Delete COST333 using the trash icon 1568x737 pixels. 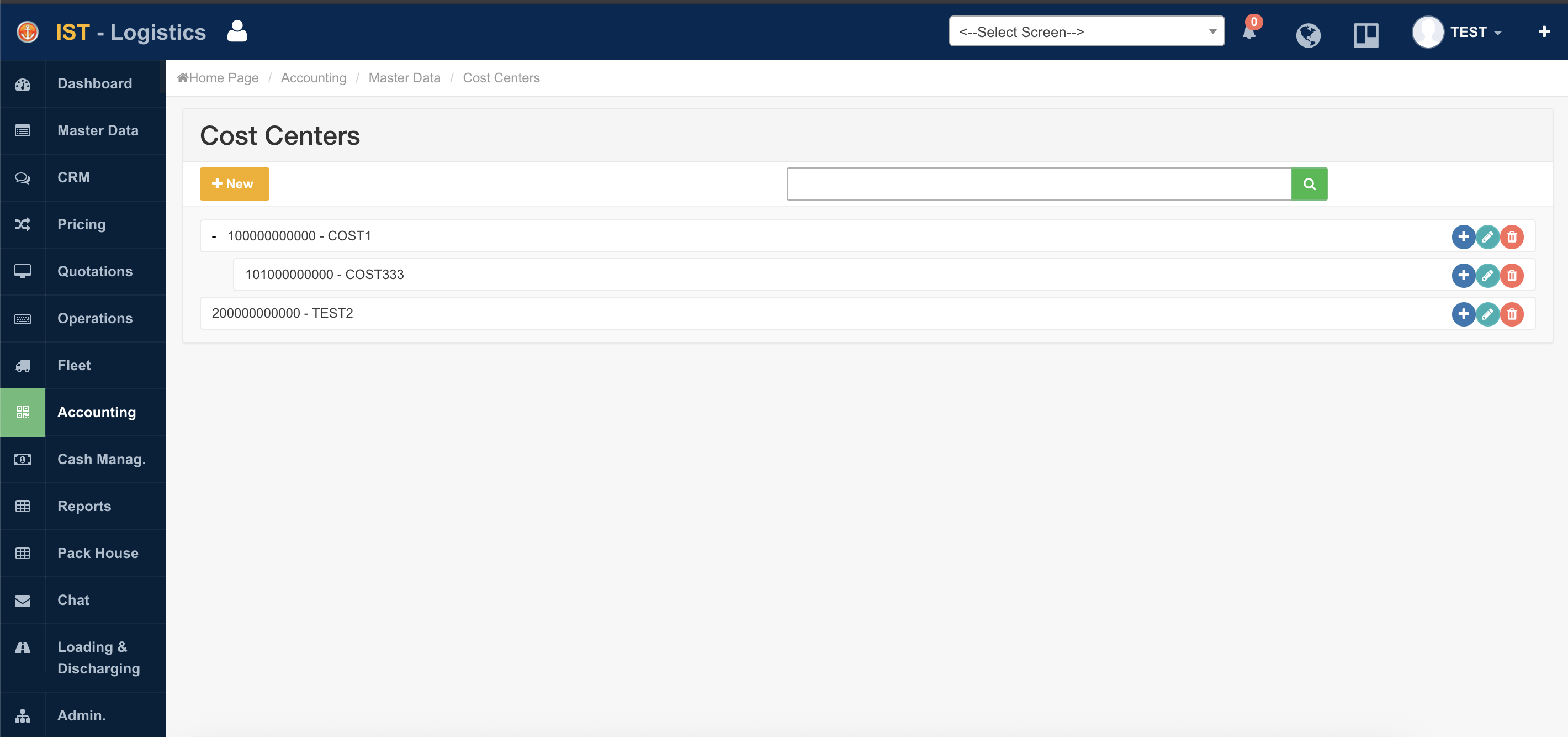tap(1511, 275)
